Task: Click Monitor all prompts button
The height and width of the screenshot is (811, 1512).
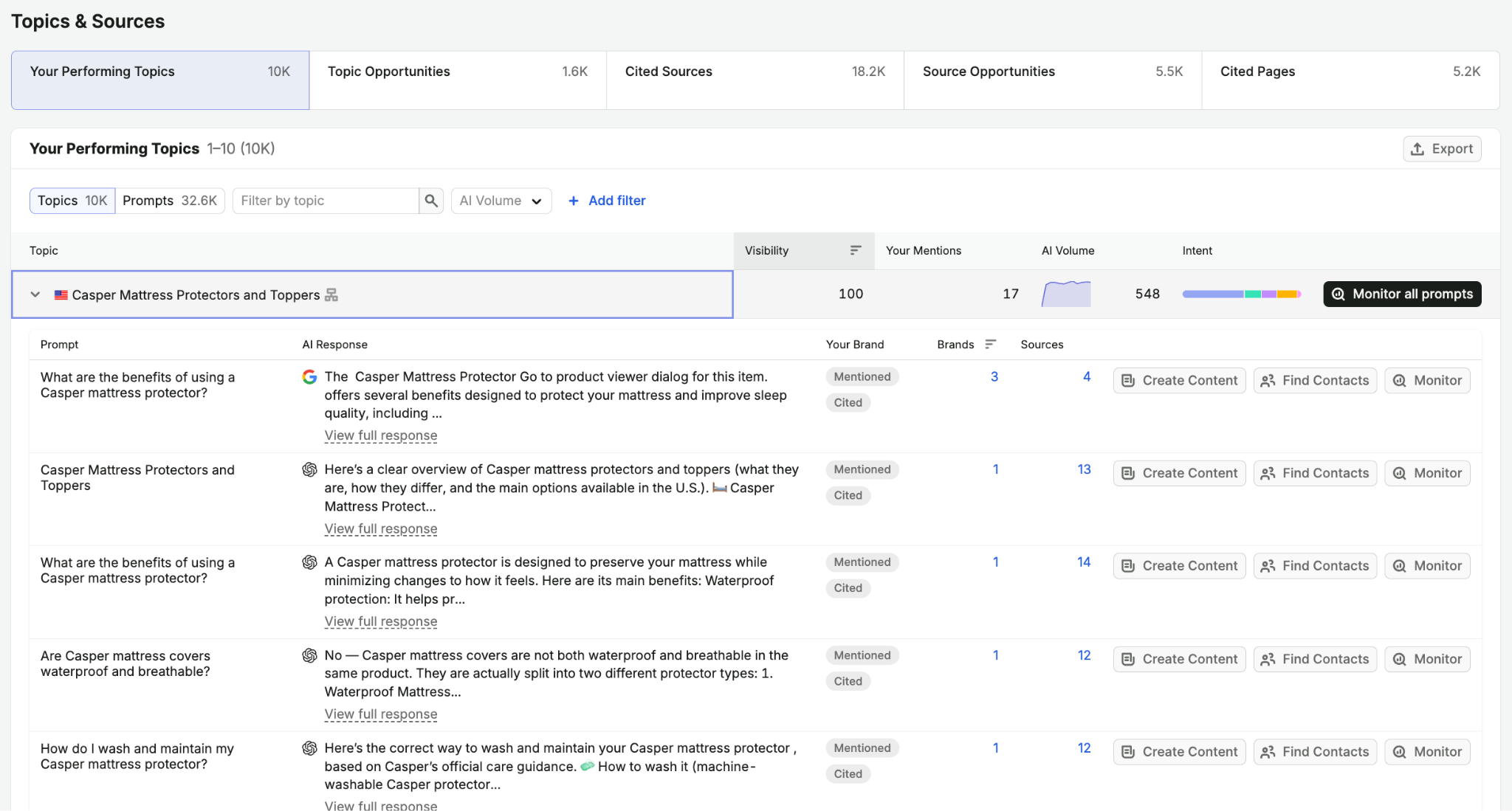Action: click(1402, 294)
